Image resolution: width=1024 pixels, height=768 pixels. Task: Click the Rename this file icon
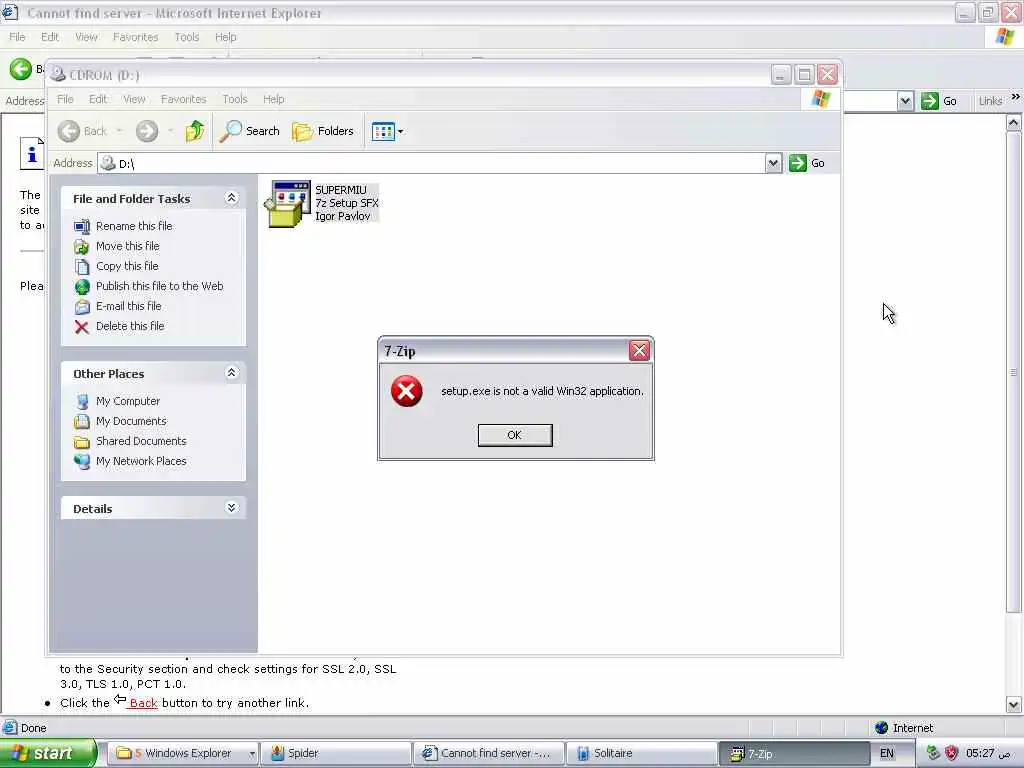click(x=82, y=227)
